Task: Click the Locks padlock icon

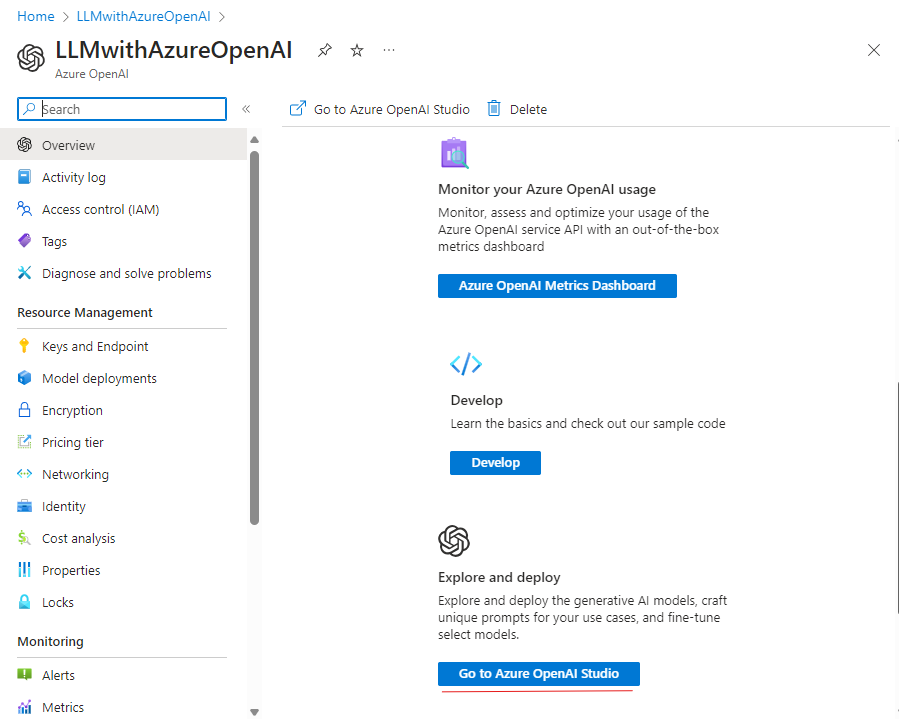Action: pyautogui.click(x=25, y=601)
